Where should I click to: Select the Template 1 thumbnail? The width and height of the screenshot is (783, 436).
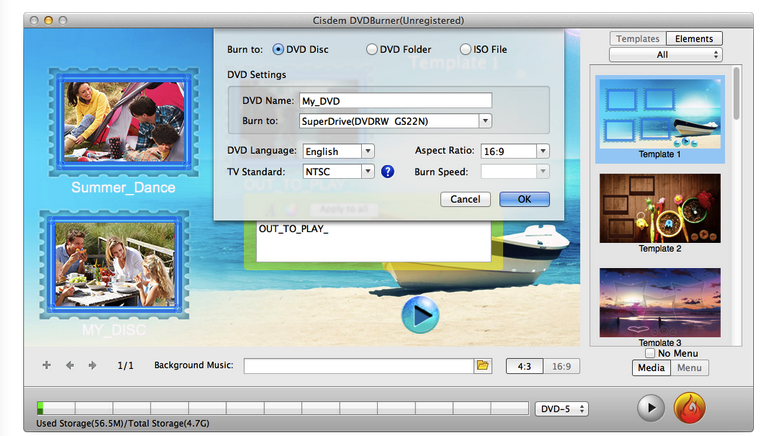pyautogui.click(x=660, y=114)
